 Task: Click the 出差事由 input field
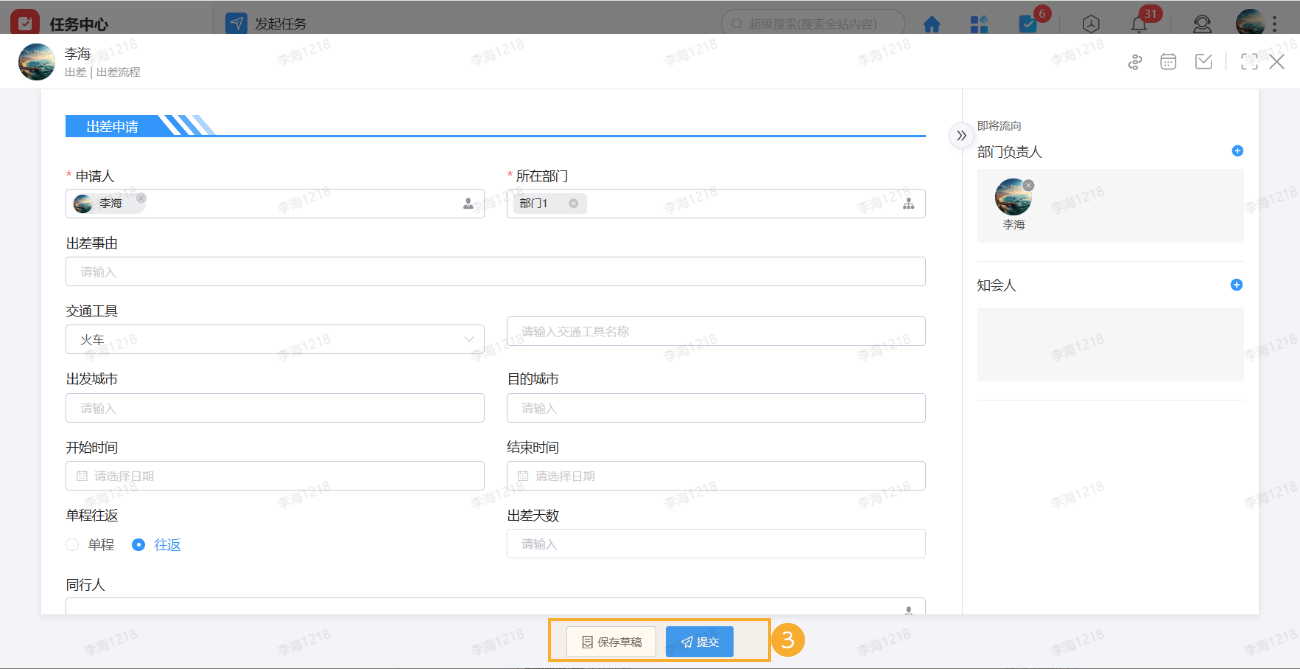click(496, 271)
